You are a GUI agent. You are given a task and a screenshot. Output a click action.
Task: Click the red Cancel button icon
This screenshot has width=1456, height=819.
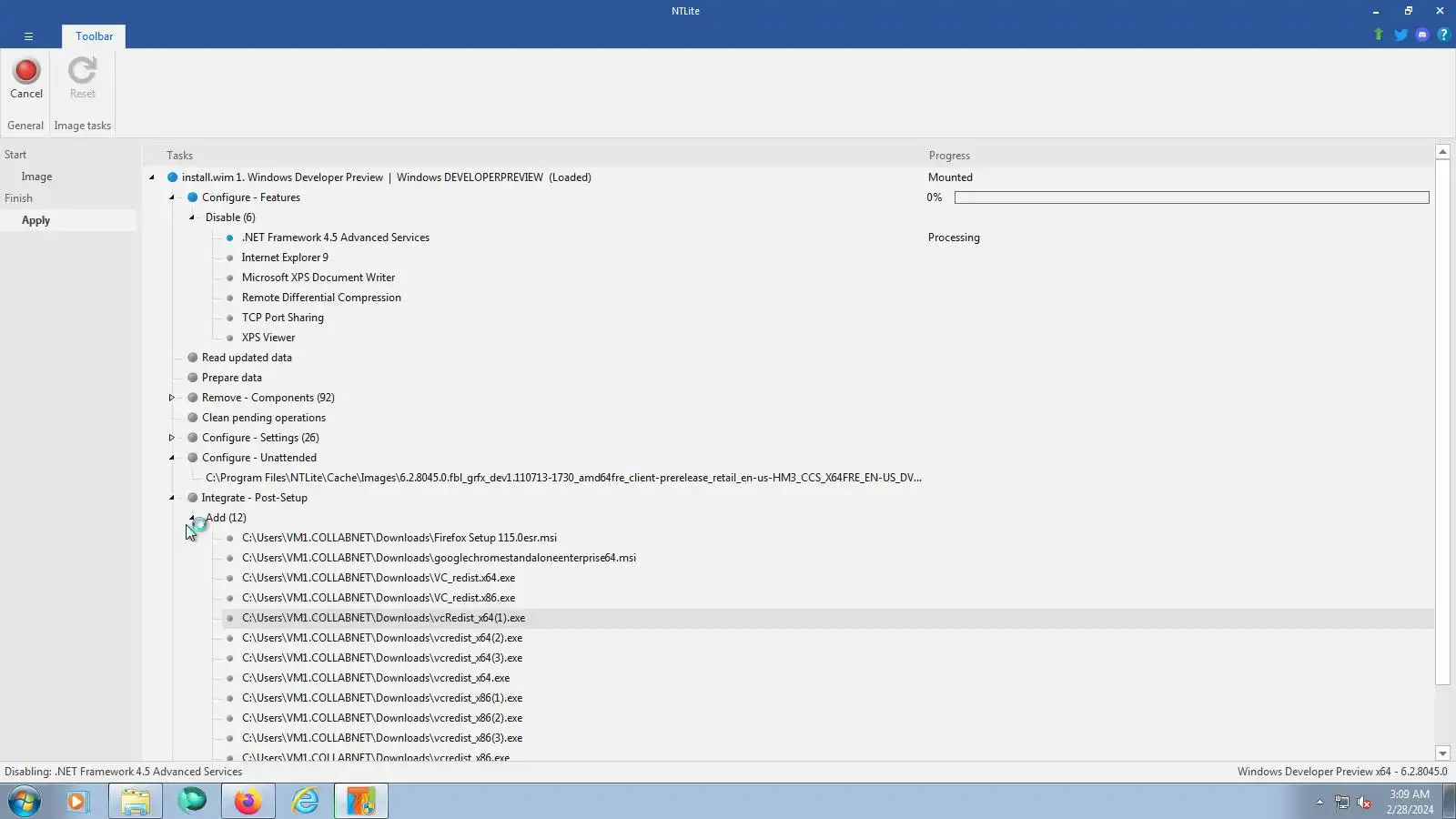[26, 71]
